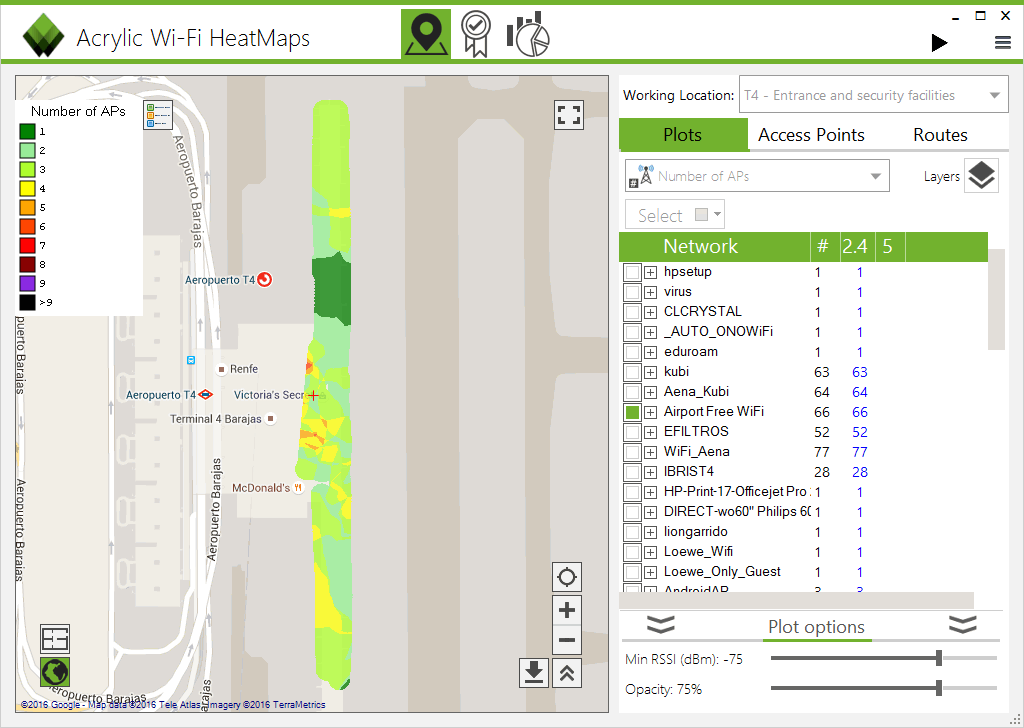The height and width of the screenshot is (728, 1024).
Task: Expand the Aena_Kubi network row
Action: click(650, 392)
